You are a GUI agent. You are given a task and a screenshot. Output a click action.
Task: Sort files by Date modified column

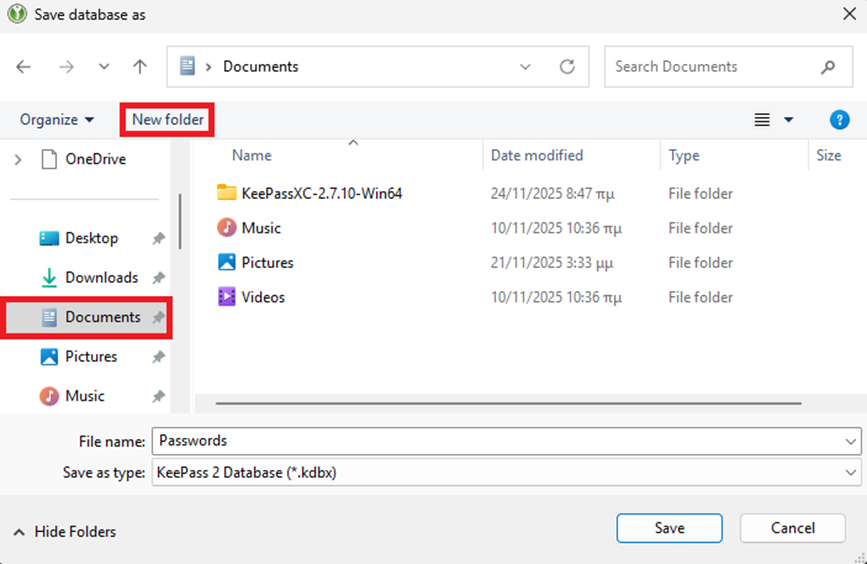pyautogui.click(x=537, y=156)
